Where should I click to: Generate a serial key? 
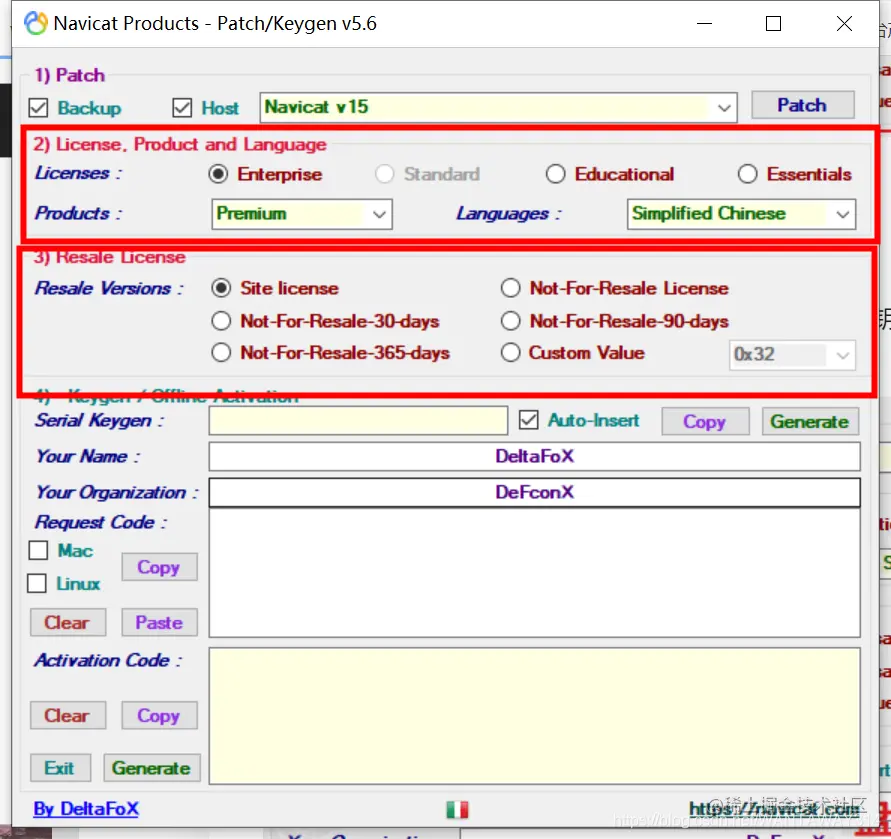tap(810, 422)
